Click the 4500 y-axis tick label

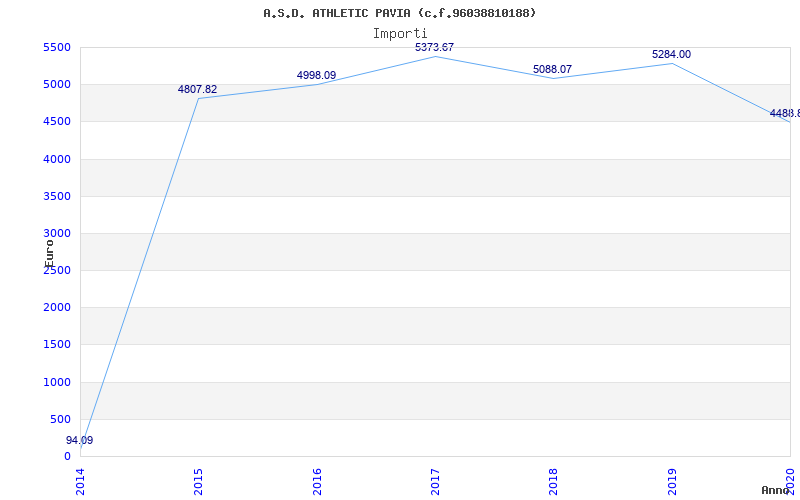pyautogui.click(x=57, y=122)
